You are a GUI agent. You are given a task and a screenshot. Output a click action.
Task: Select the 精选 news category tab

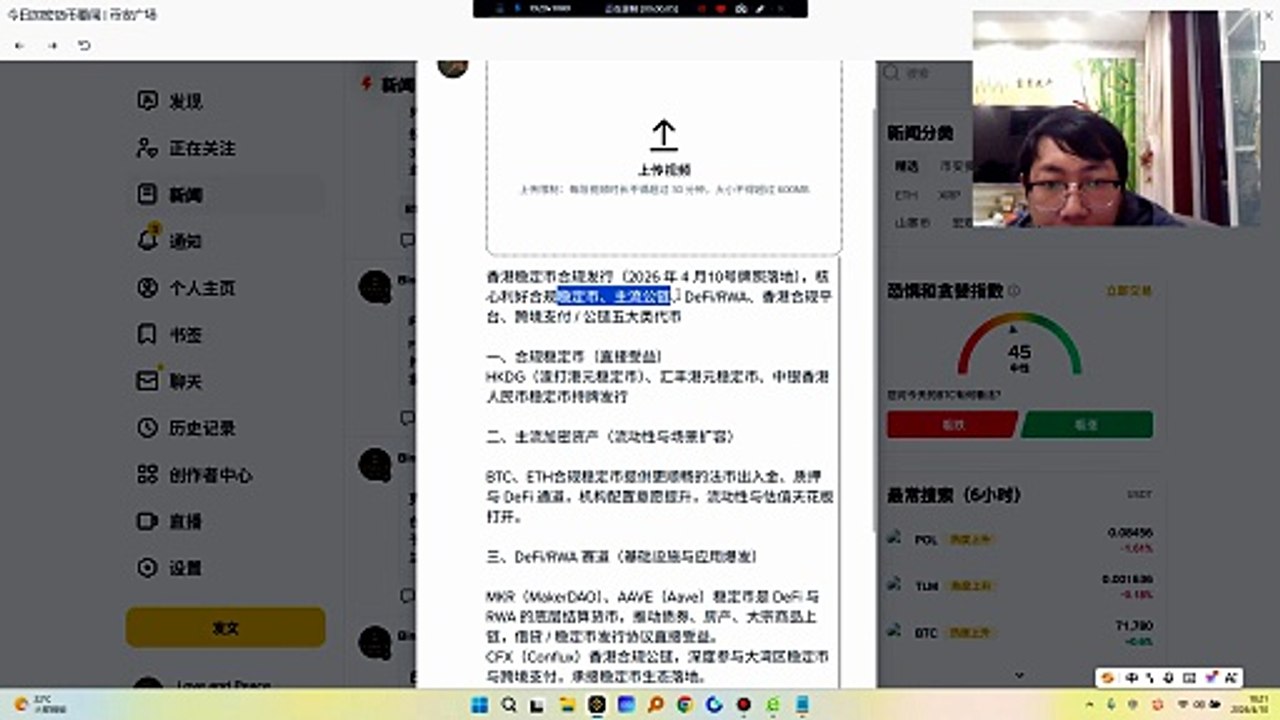tap(906, 166)
